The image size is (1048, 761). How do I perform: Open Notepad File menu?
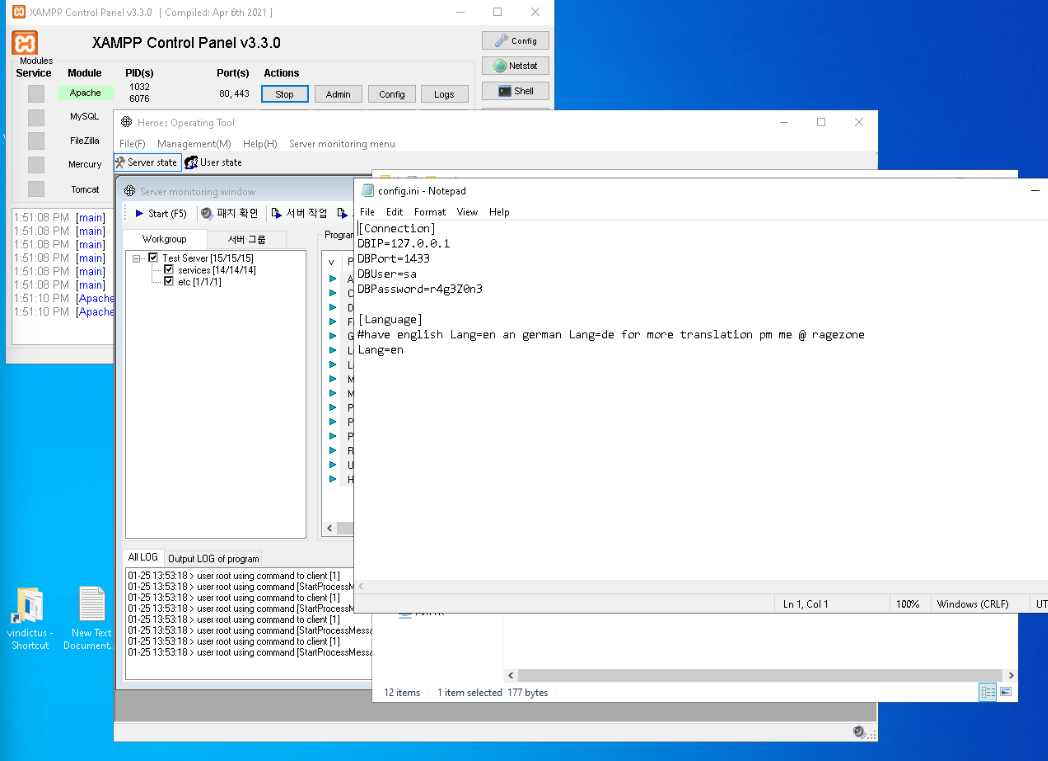click(367, 212)
